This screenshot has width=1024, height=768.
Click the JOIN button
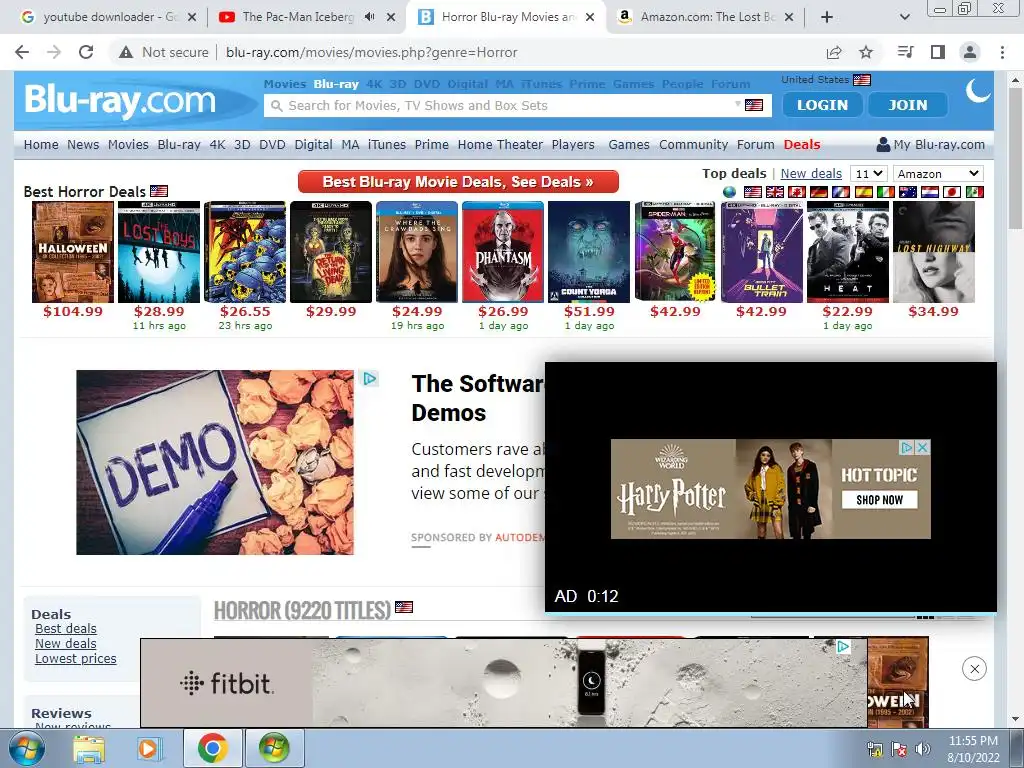908,104
